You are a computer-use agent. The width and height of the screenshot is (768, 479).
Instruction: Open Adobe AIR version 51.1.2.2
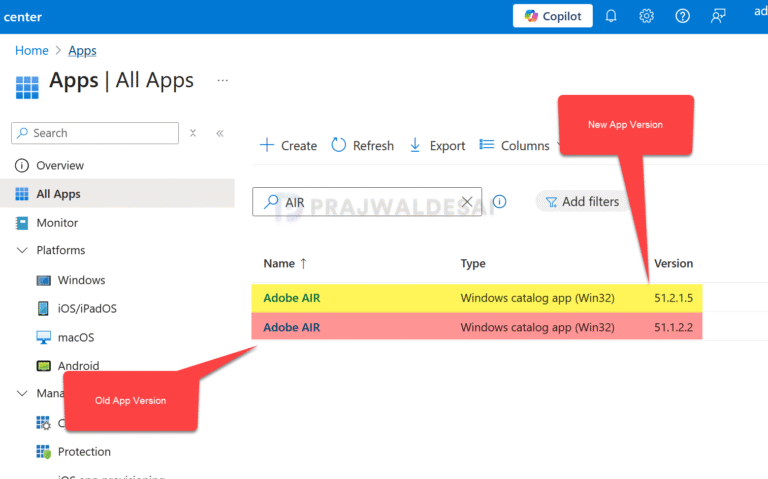coord(292,327)
